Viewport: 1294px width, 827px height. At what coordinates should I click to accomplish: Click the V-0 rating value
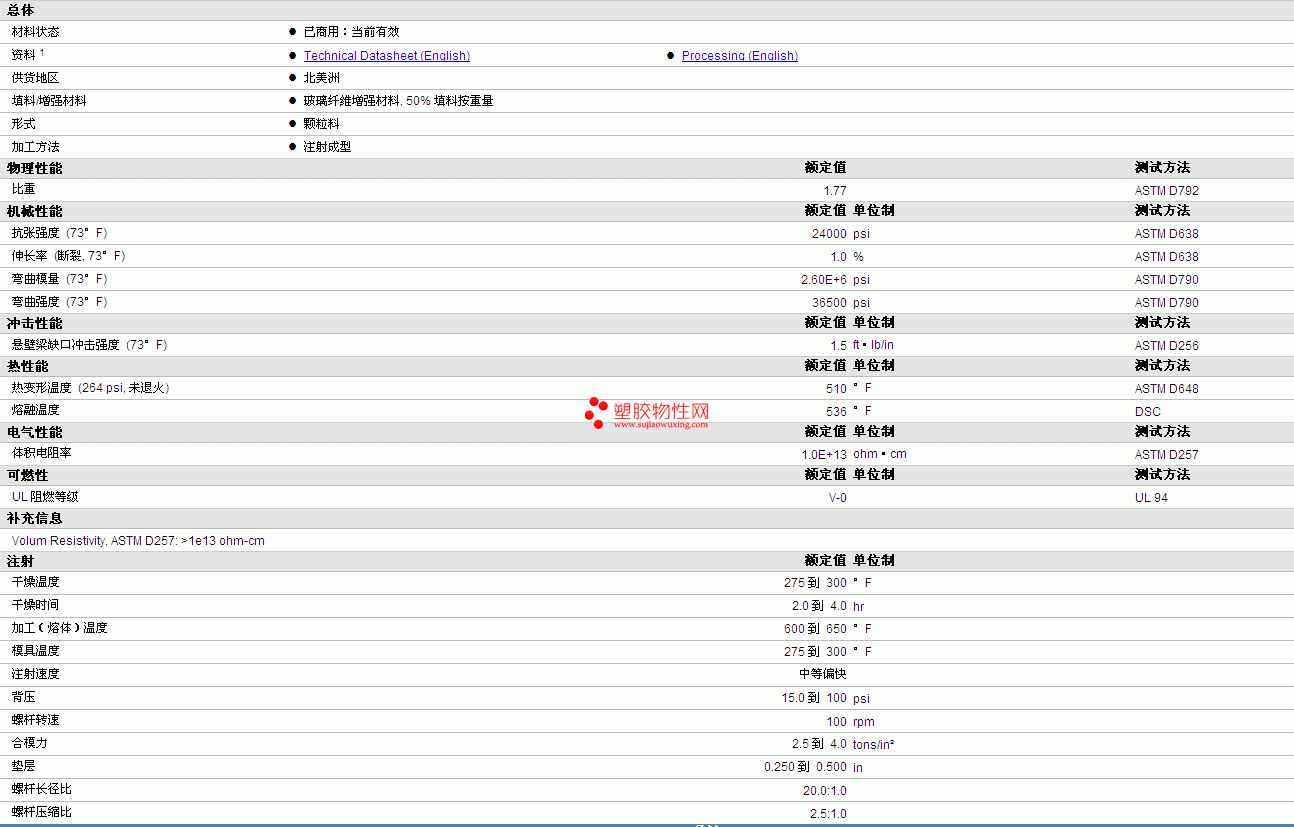click(x=837, y=498)
